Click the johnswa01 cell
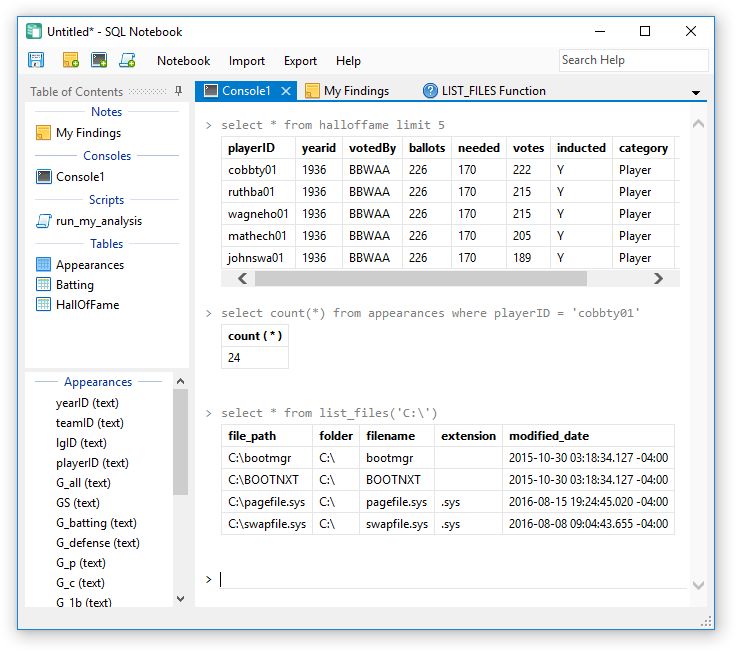This screenshot has height=652, width=736. pos(258,258)
